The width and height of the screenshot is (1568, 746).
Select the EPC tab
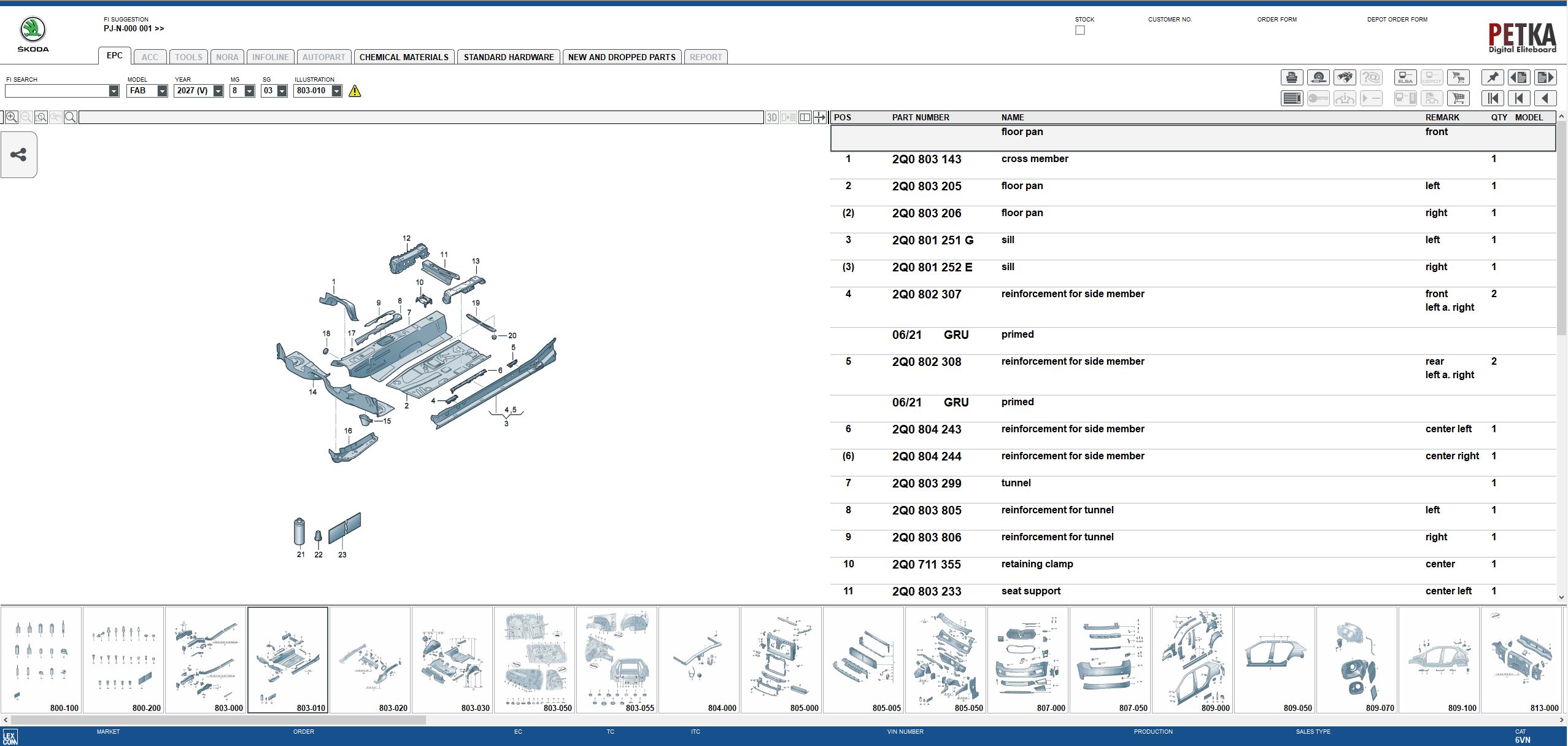click(115, 55)
